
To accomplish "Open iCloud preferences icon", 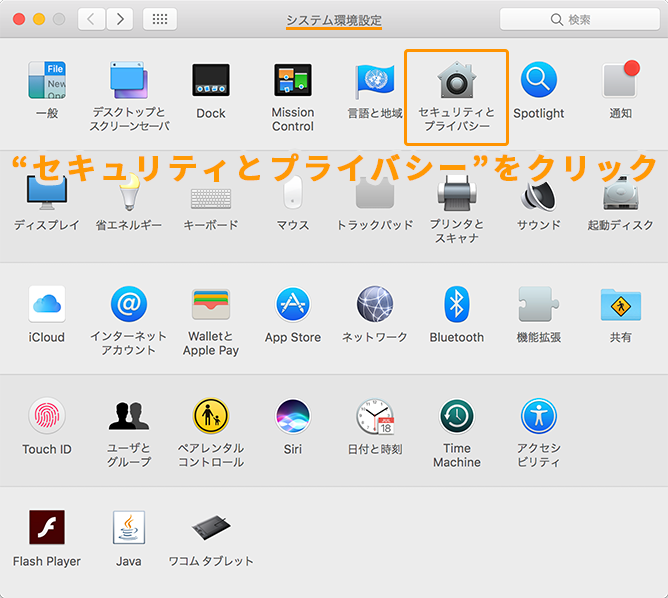I will point(47,304).
